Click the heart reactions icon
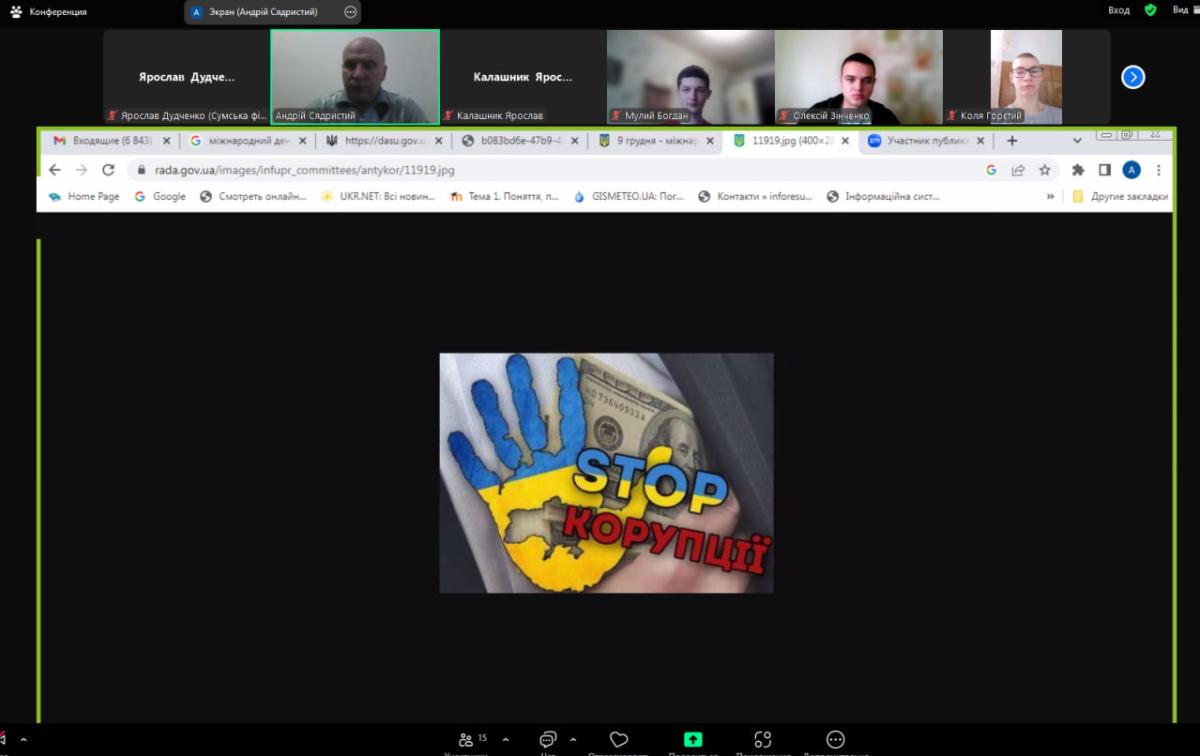1200x756 pixels. pos(619,740)
